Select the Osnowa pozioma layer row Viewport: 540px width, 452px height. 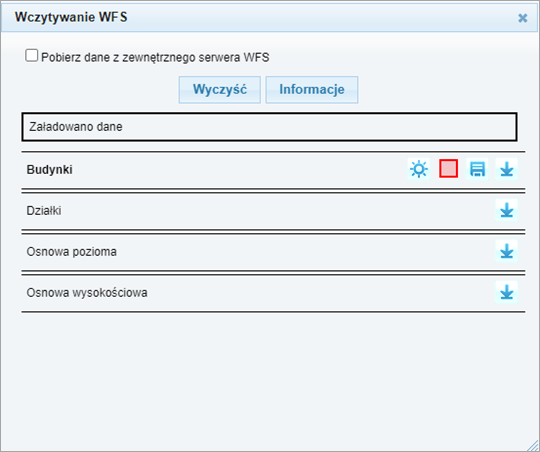pos(273,251)
